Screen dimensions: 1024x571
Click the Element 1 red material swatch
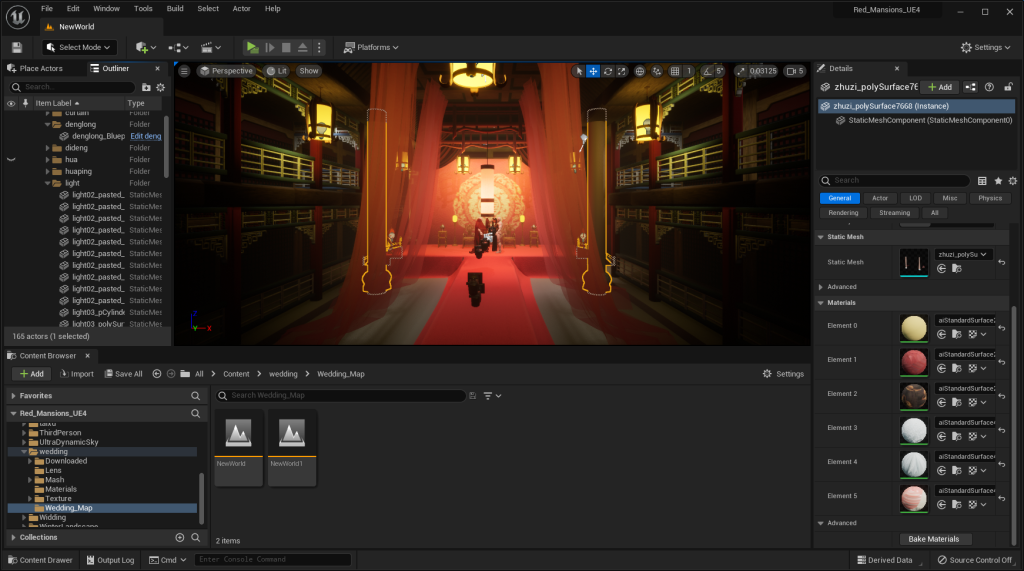pos(913,360)
